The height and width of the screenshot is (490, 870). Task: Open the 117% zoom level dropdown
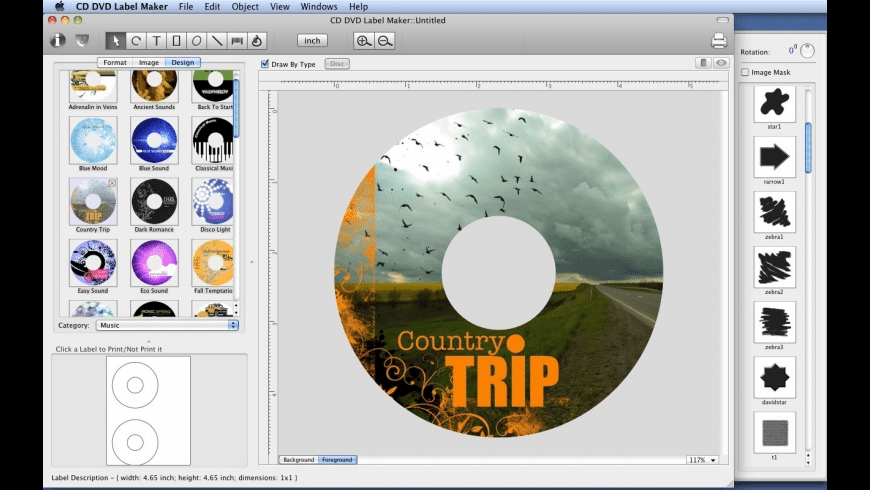click(x=702, y=460)
